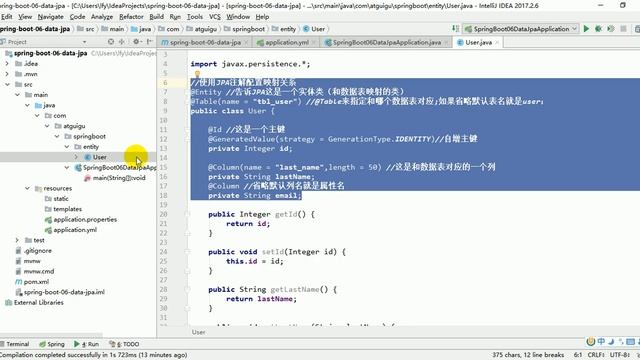Expand the .mvn folder
640x360 pixels.
pos(7,74)
